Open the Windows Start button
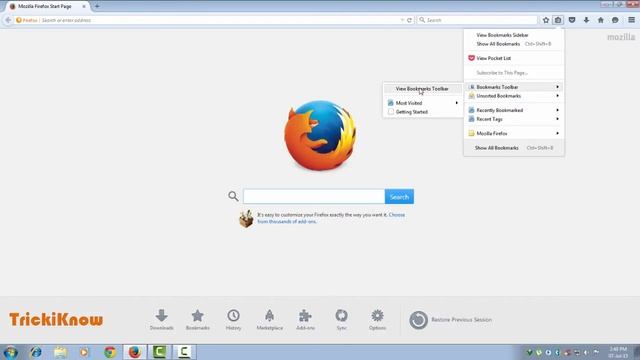The width and height of the screenshot is (640, 360). (x=11, y=352)
